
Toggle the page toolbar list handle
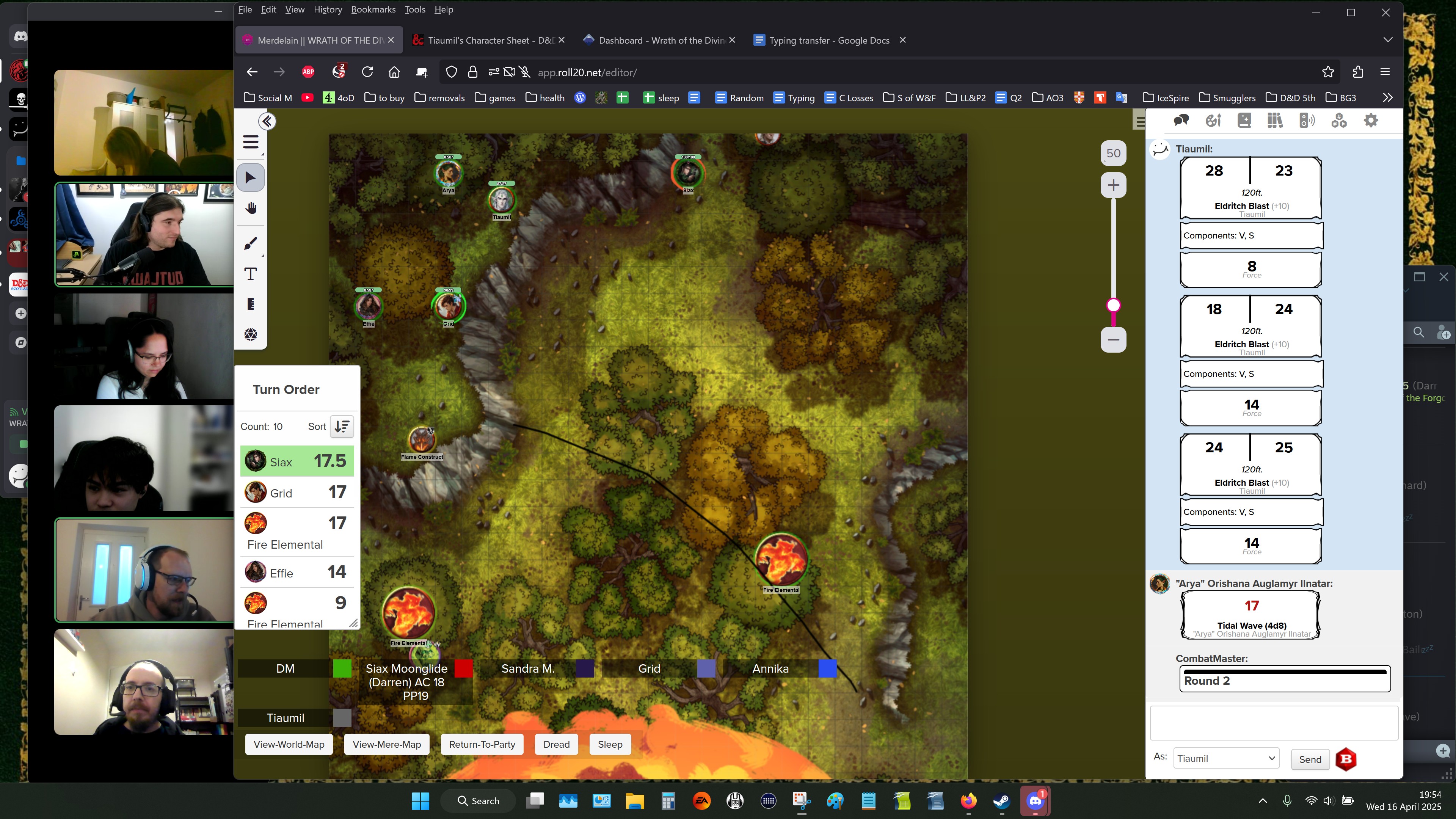[1139, 121]
